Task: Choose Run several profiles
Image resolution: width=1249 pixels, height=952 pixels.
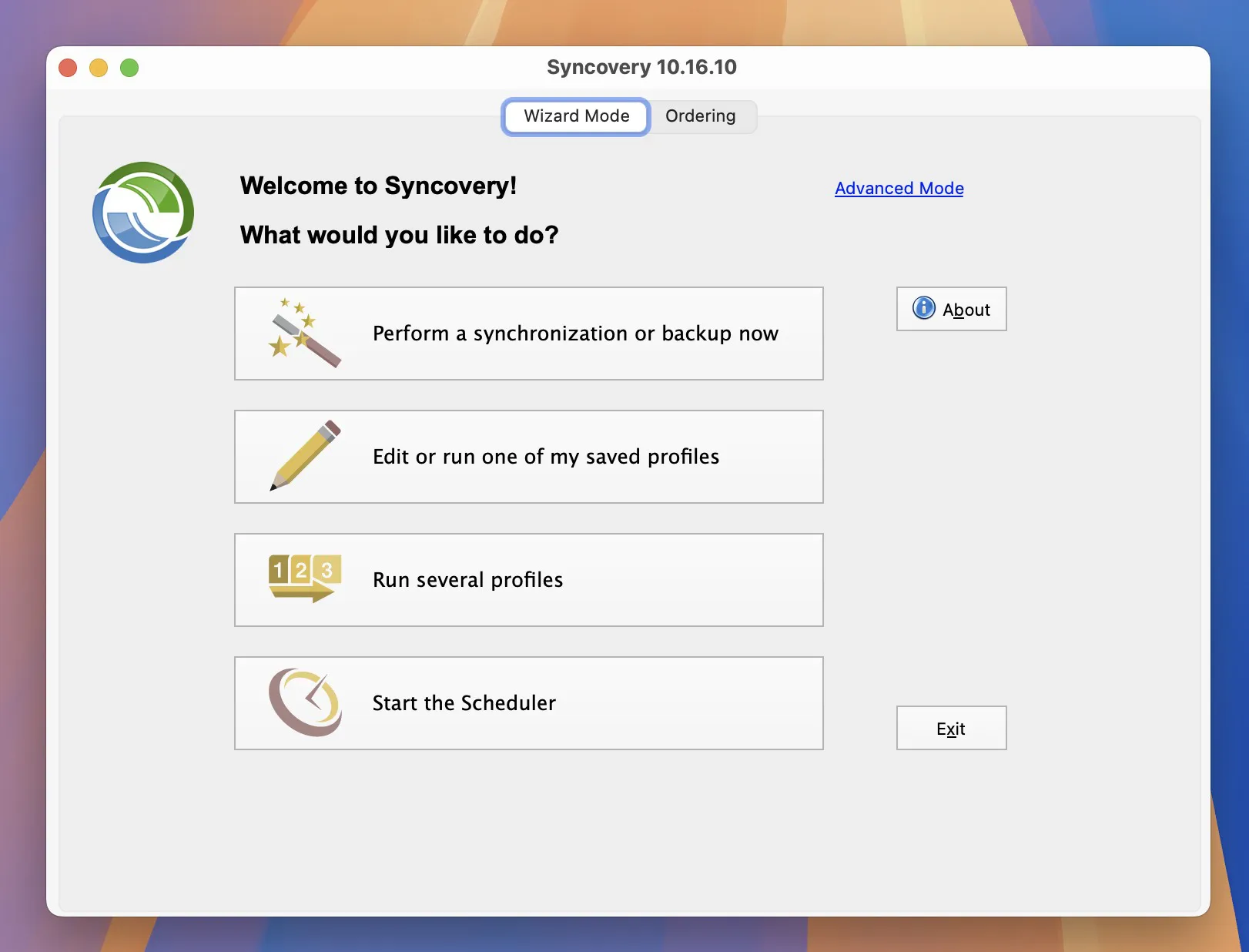Action: pos(529,580)
